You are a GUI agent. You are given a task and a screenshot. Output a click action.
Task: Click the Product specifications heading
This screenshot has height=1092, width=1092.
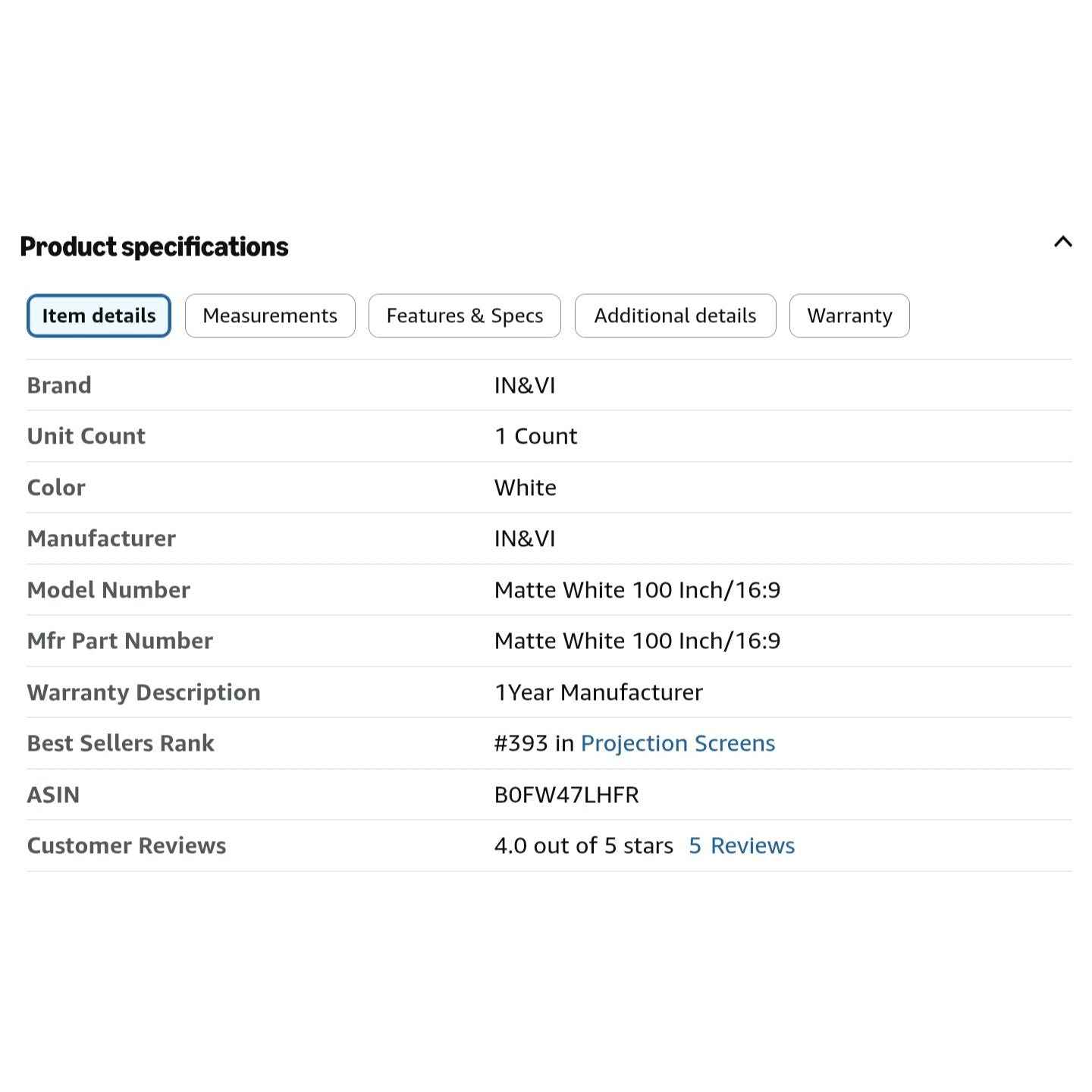[154, 246]
